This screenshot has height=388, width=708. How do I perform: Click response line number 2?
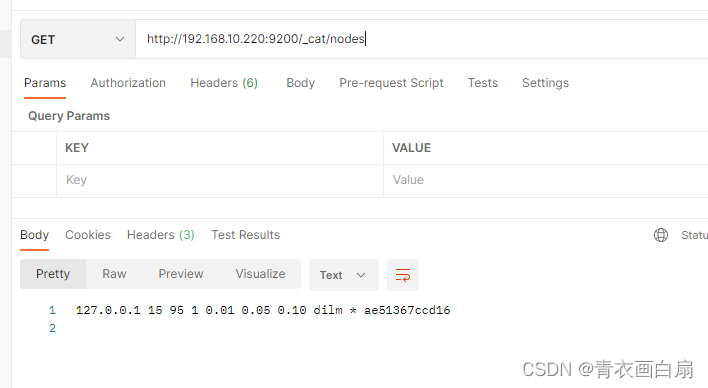(52, 328)
